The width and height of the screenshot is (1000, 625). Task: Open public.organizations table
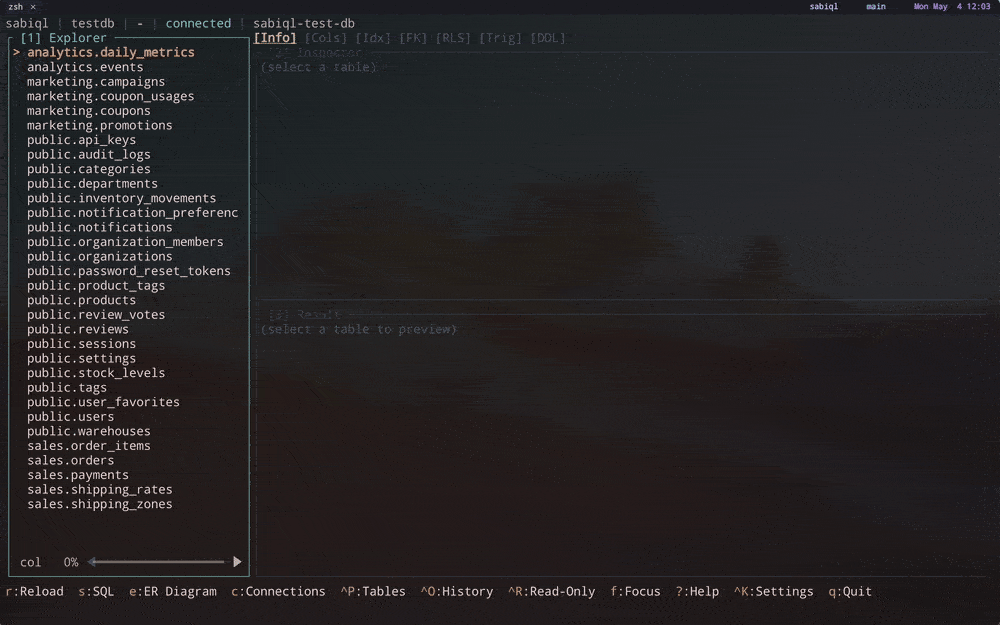(x=99, y=256)
